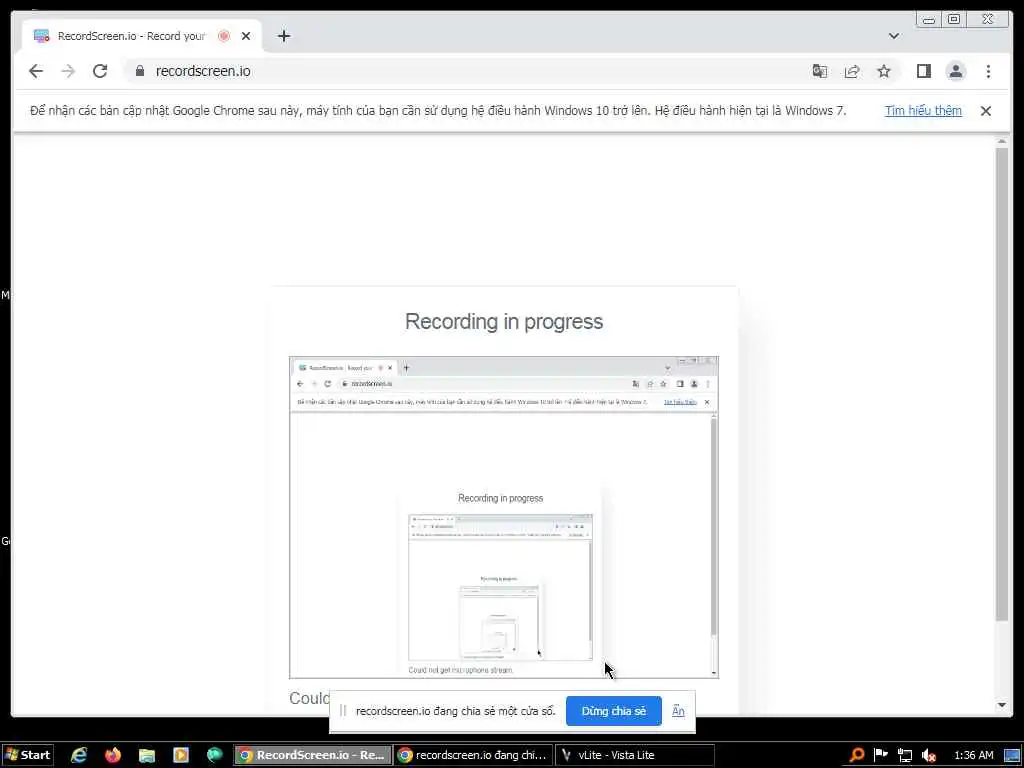Reload the recordscreen.io page
The width and height of the screenshot is (1024, 768).
coord(100,71)
